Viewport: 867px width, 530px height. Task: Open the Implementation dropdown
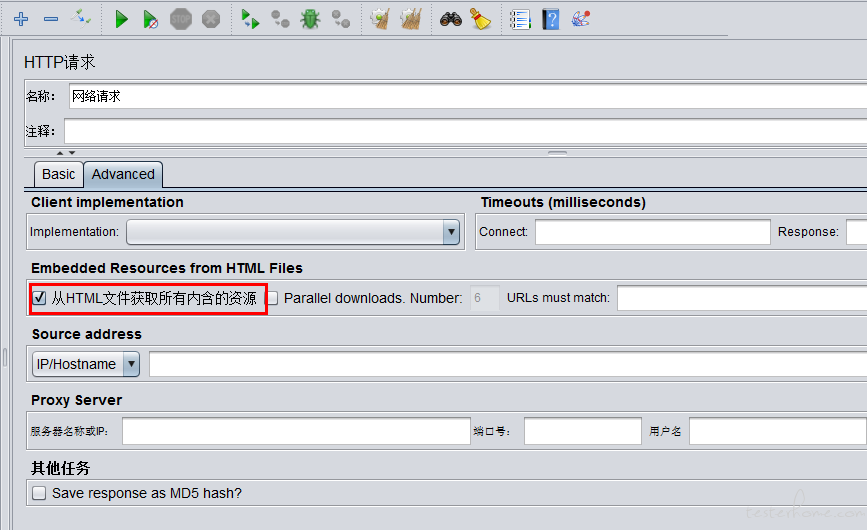(x=292, y=232)
